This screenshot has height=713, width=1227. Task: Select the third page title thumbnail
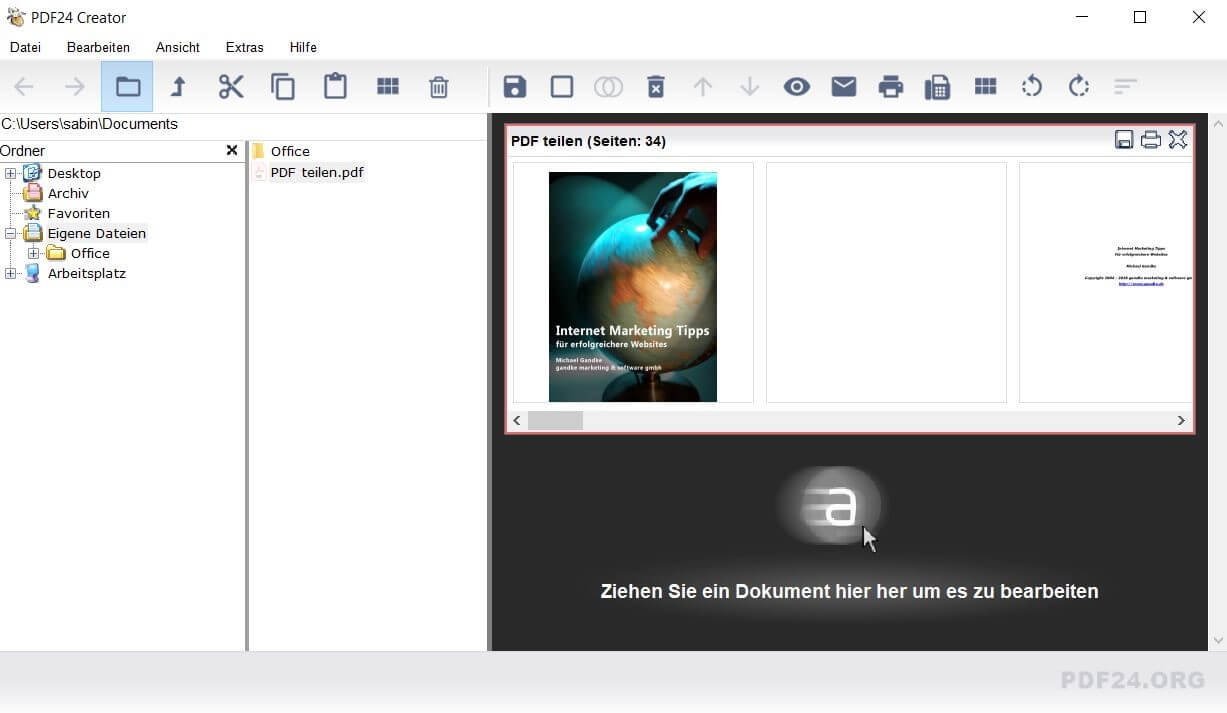pos(1105,283)
